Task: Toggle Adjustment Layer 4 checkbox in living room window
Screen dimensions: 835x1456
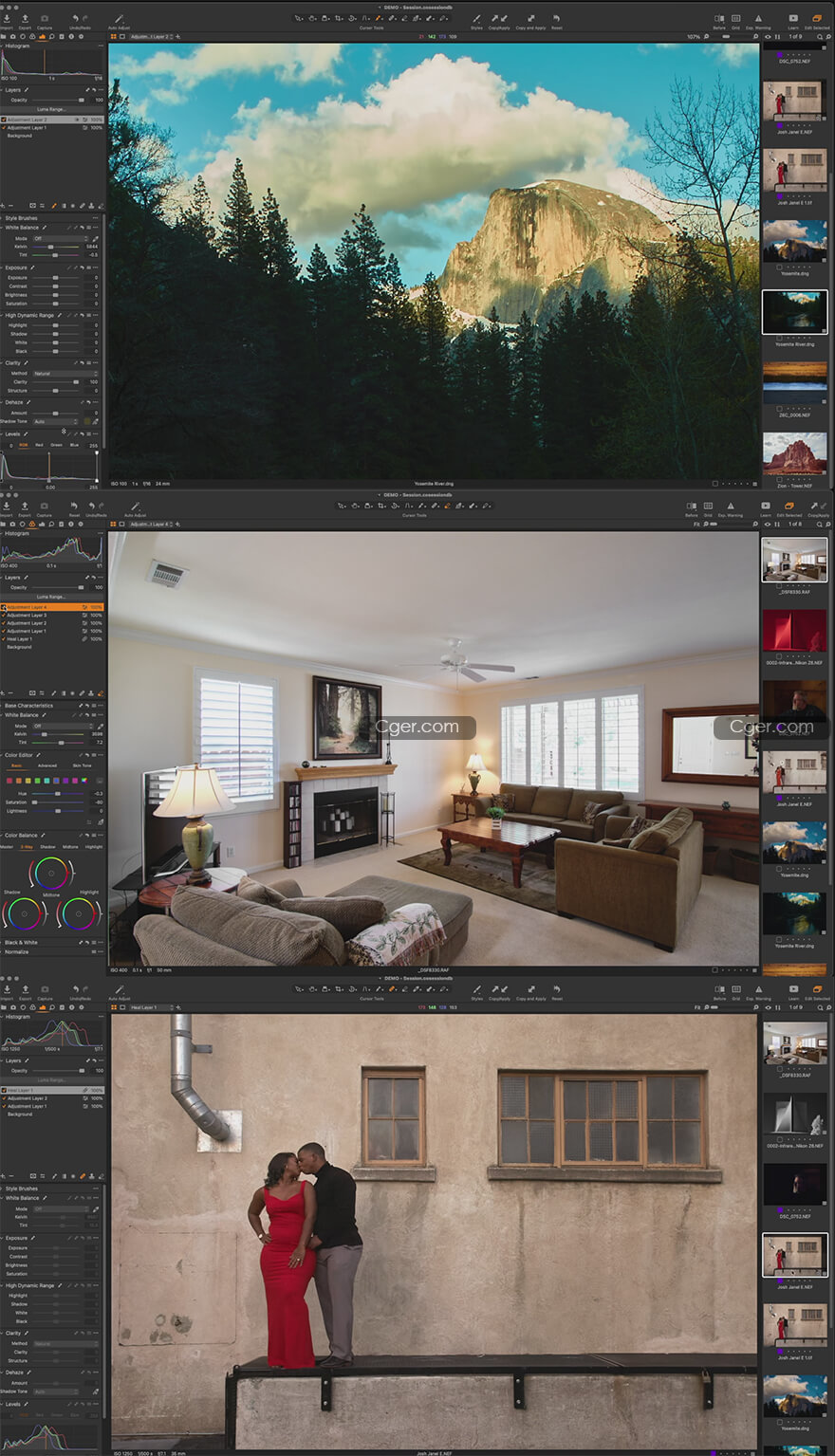Action: point(4,607)
